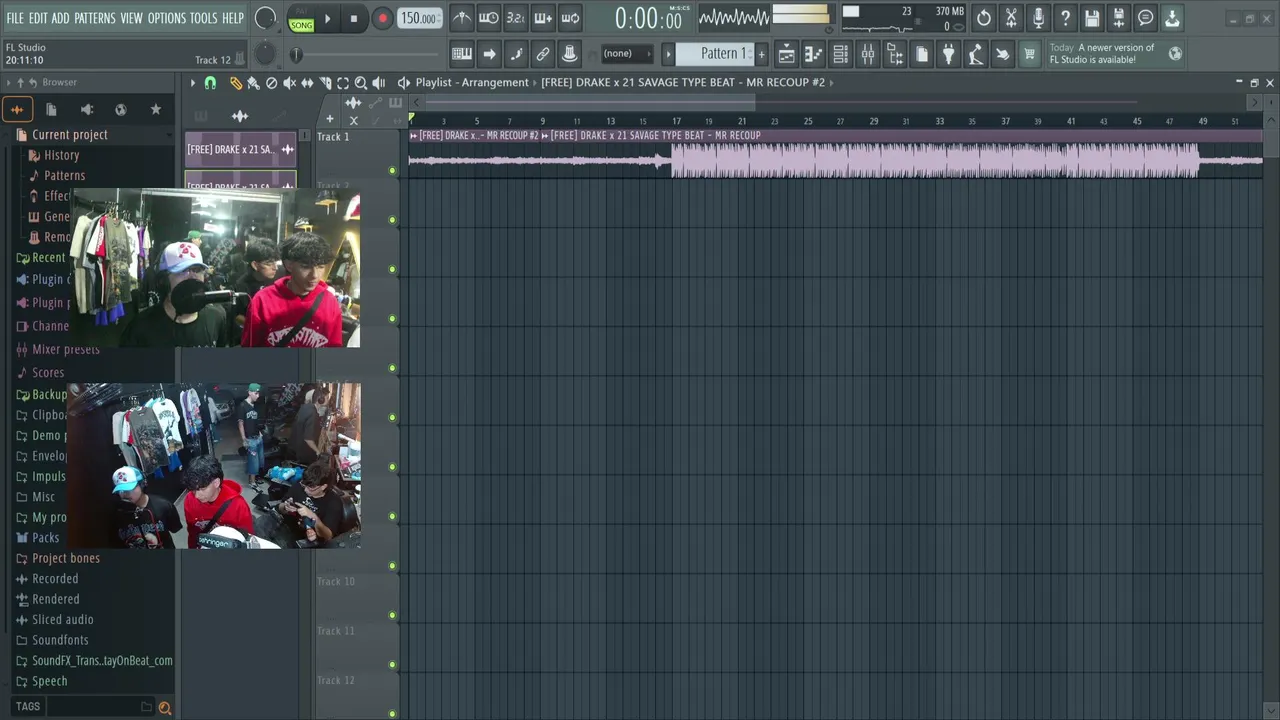
Task: Toggle Pattern/Song mode button
Action: 301,19
